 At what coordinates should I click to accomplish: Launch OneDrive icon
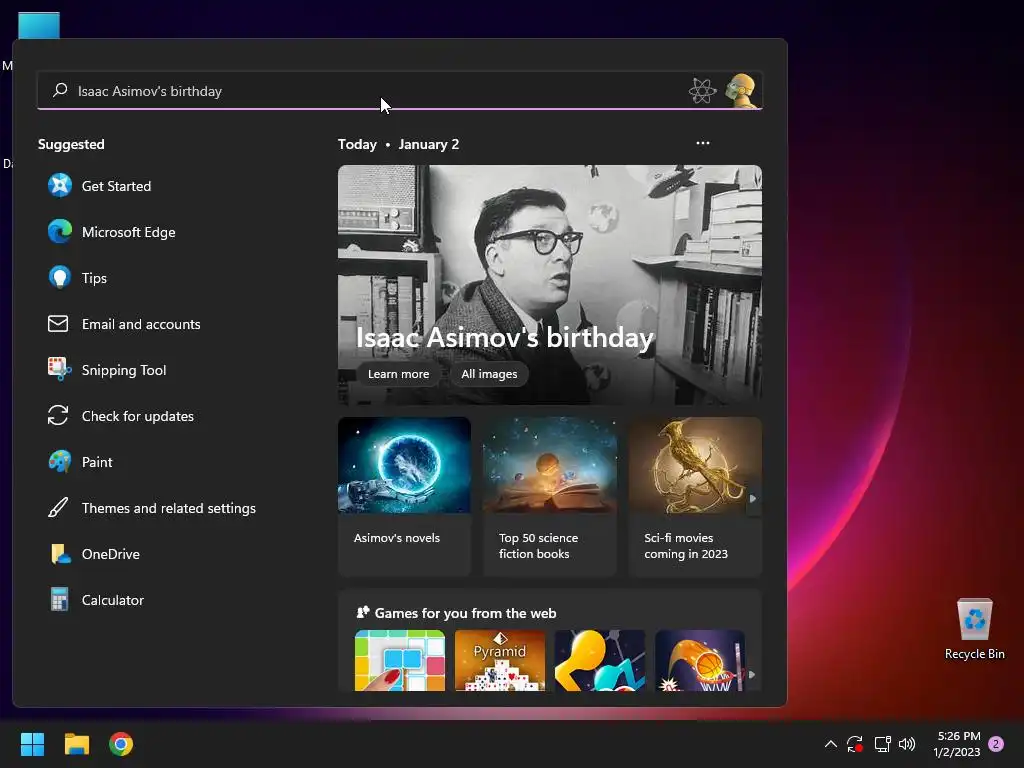click(x=60, y=554)
